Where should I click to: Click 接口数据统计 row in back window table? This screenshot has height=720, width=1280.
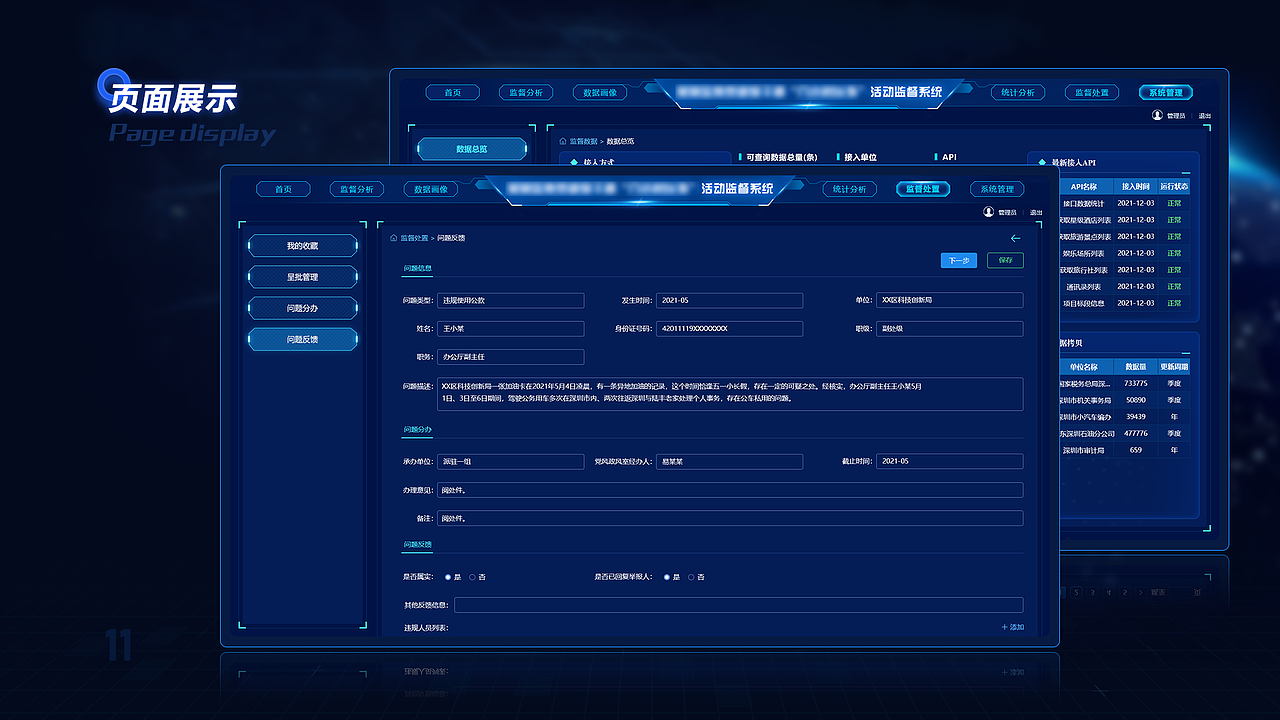click(x=1124, y=202)
